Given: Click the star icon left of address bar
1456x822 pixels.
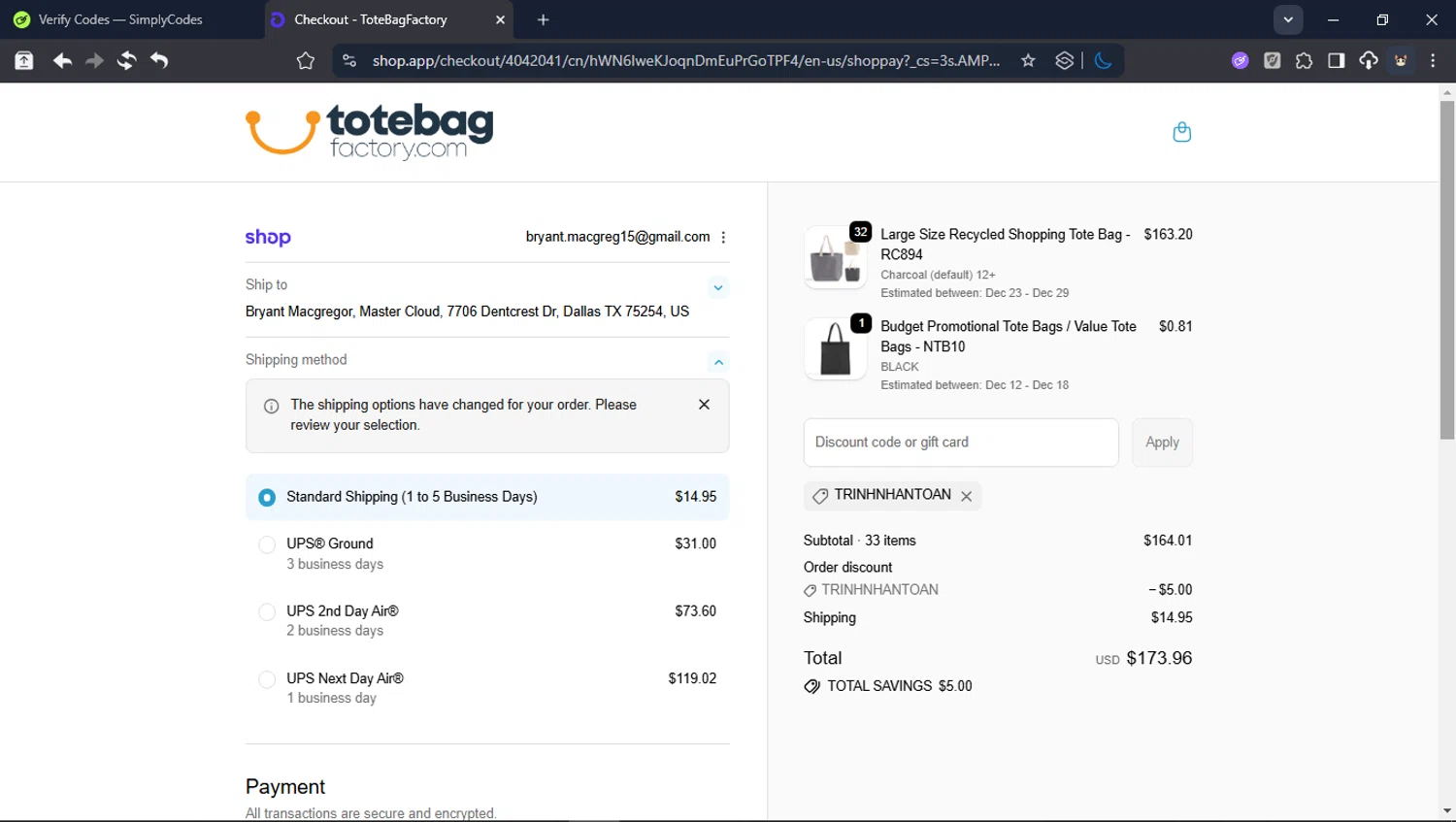Looking at the screenshot, I should [306, 61].
